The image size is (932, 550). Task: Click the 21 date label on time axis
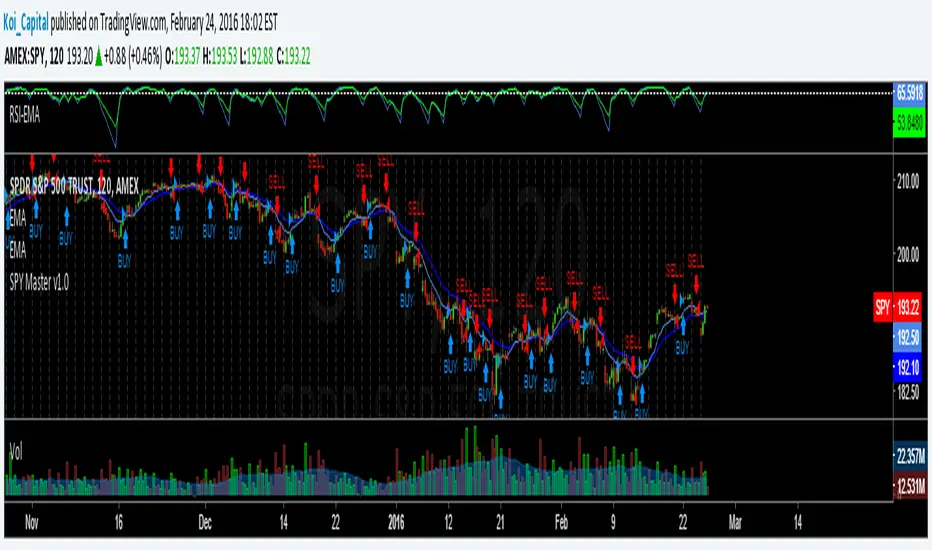coord(500,522)
